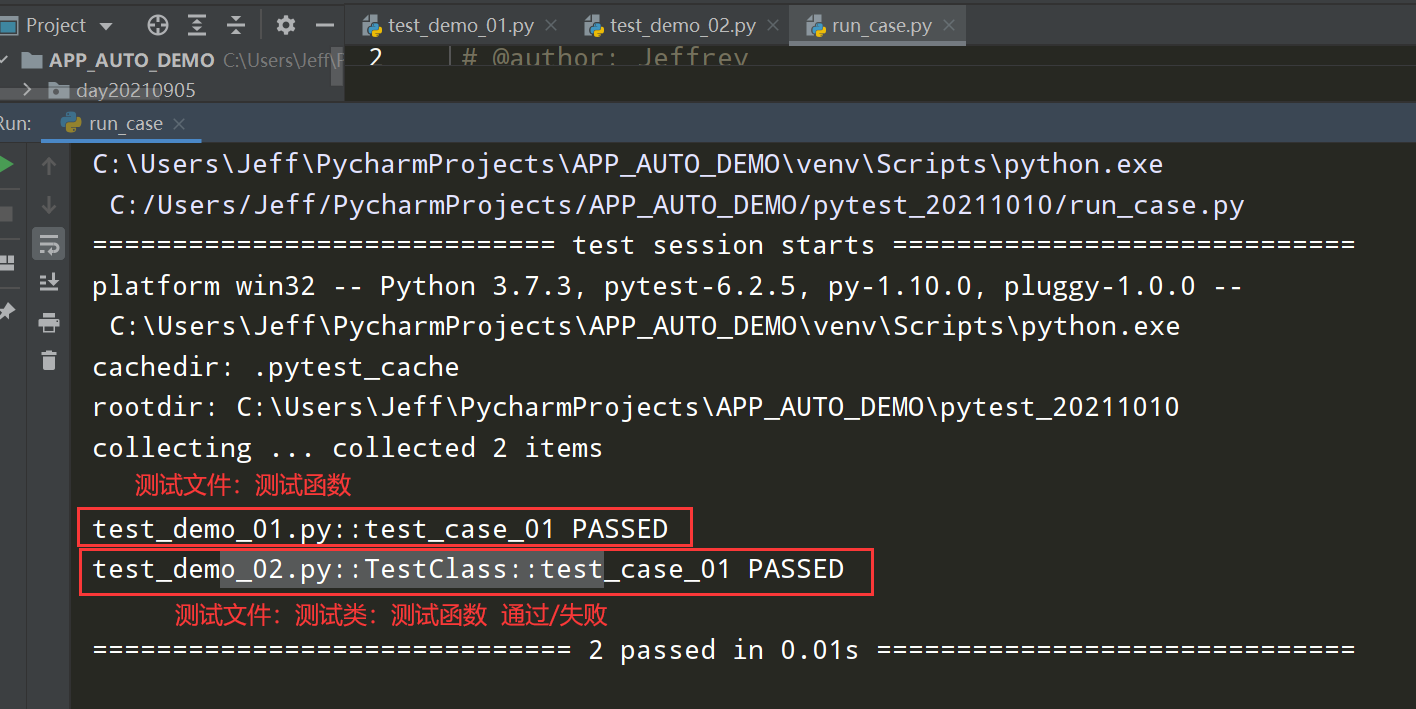Open the Project view dropdown
The image size is (1416, 709).
[106, 26]
